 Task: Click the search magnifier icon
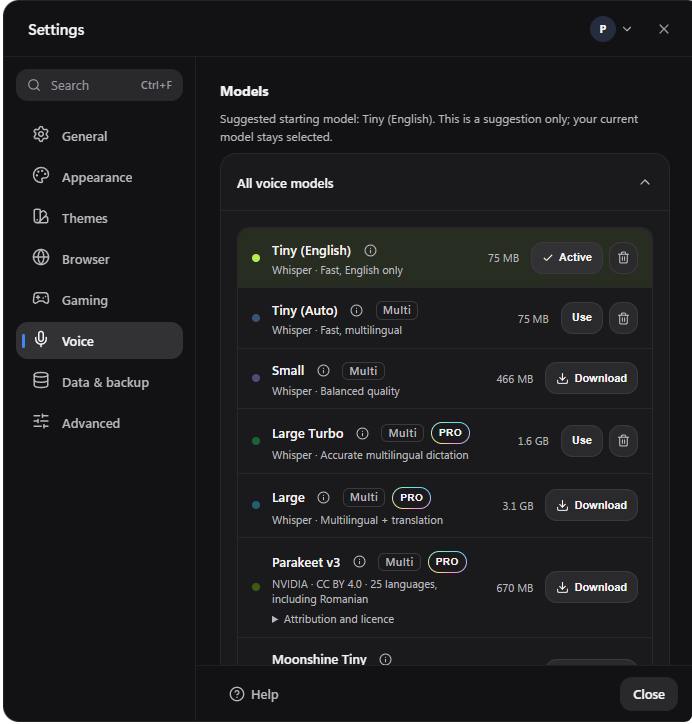pyautogui.click(x=34, y=85)
